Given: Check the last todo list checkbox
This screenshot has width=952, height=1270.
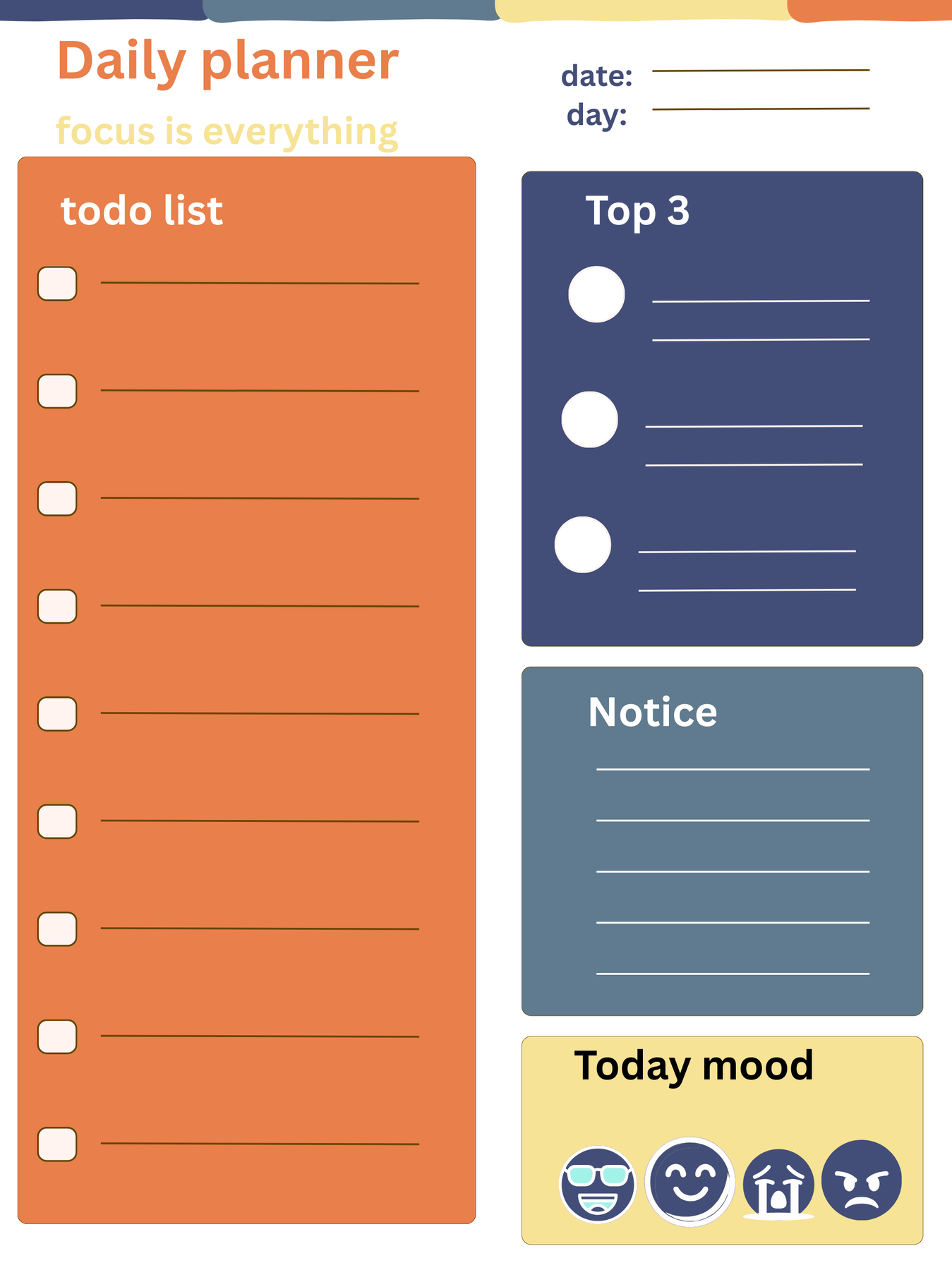Looking at the screenshot, I should click(x=57, y=1144).
